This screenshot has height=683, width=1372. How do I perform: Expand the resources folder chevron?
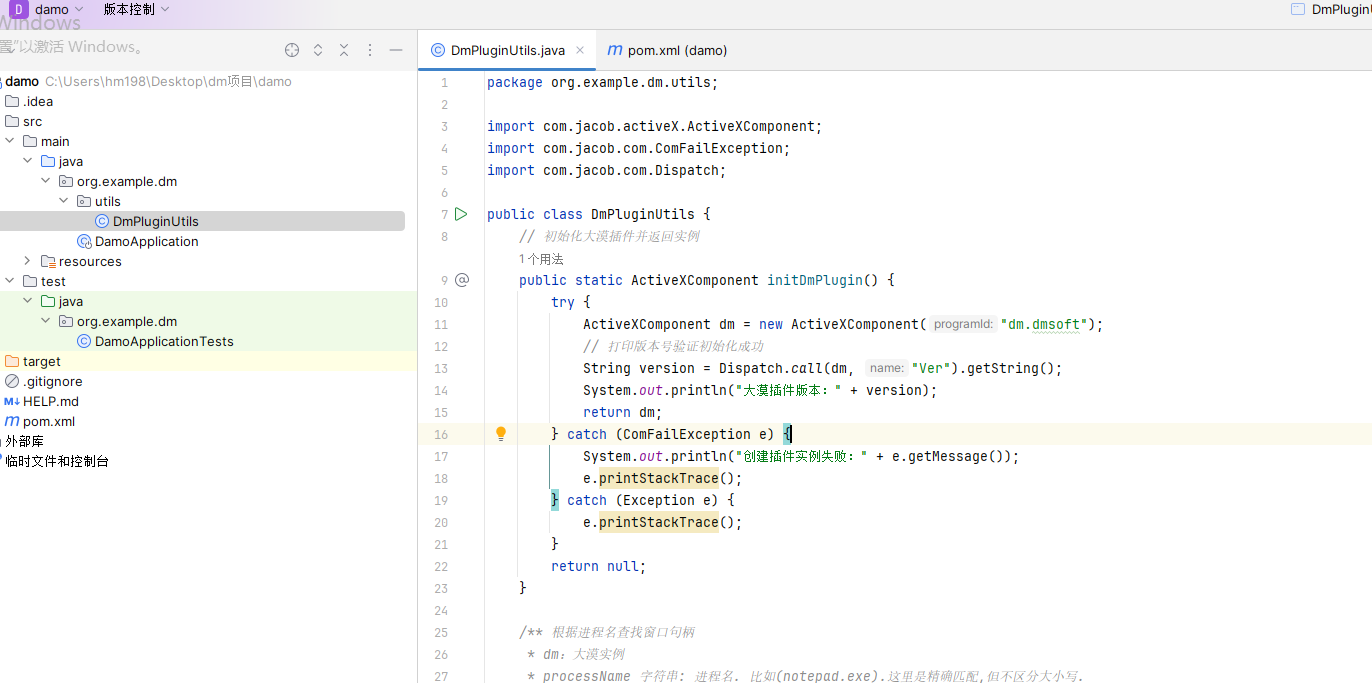point(28,261)
